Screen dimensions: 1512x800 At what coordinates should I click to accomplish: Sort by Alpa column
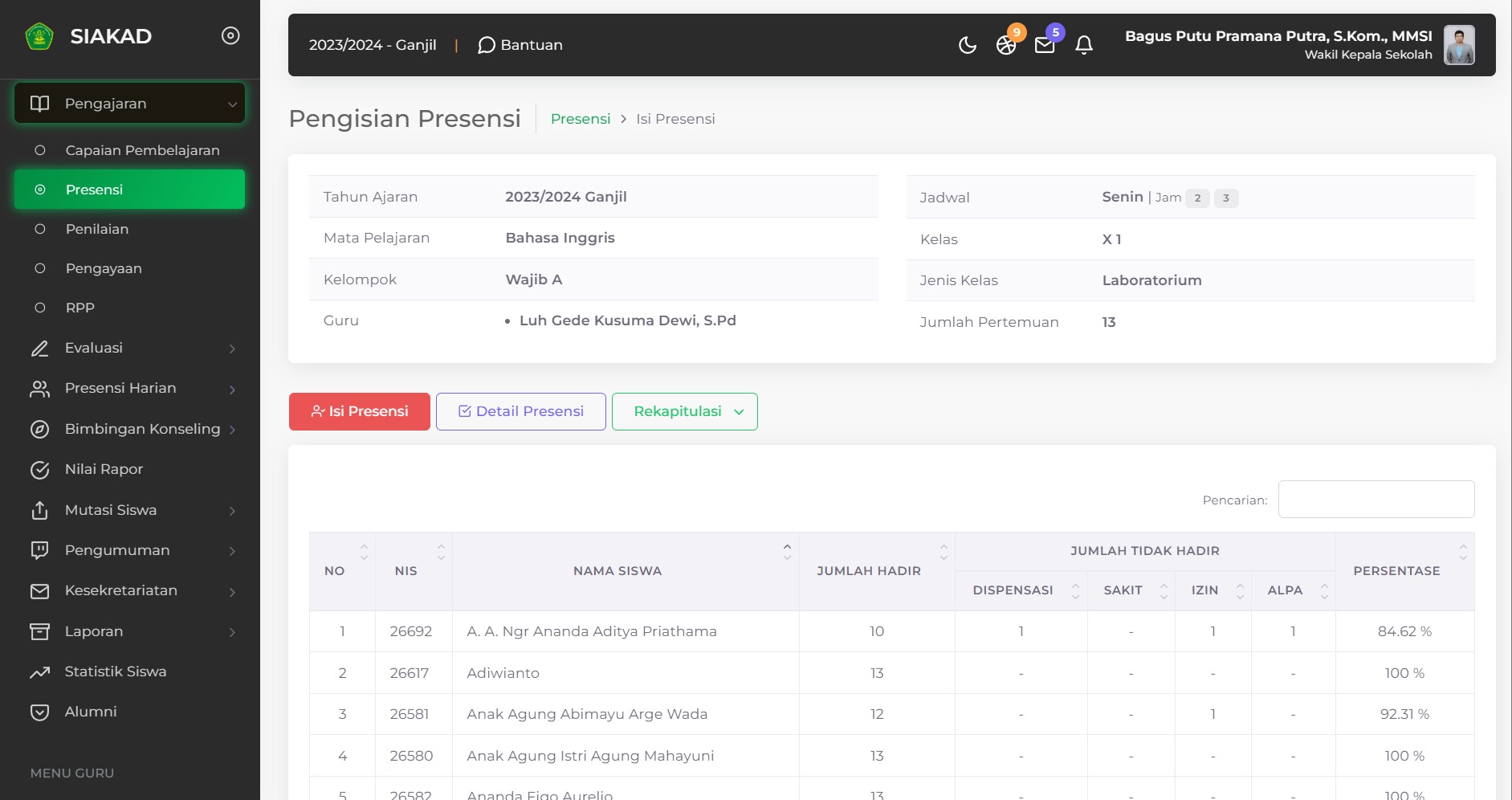[x=1294, y=590]
